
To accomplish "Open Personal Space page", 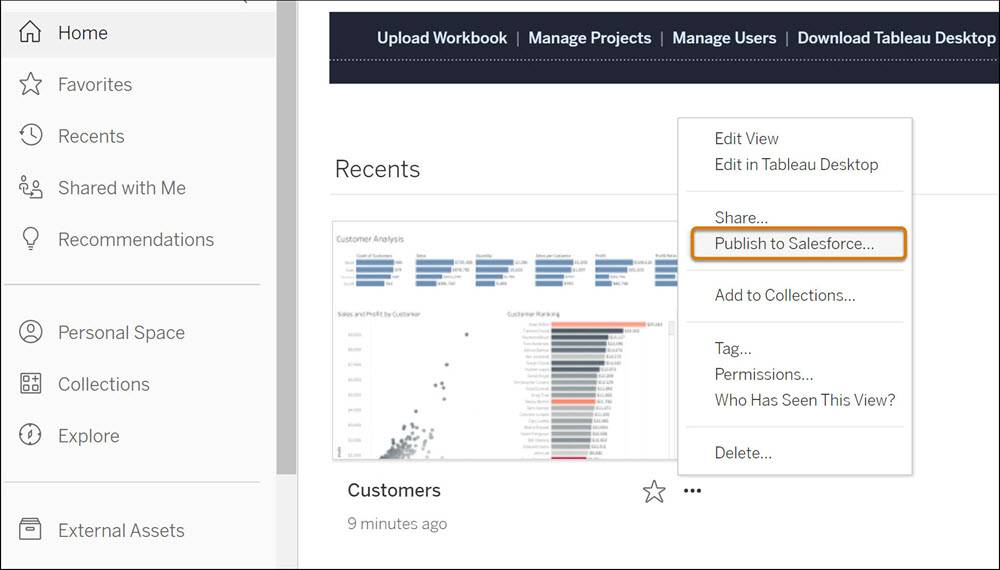I will pos(121,332).
